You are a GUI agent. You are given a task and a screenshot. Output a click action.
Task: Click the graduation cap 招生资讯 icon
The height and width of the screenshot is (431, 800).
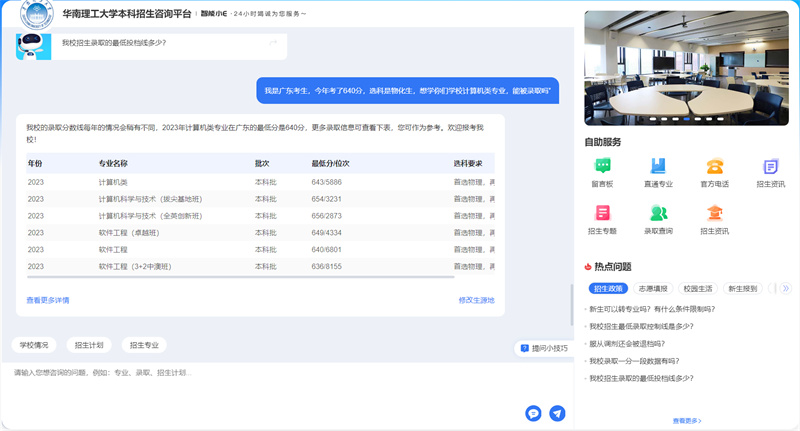click(714, 213)
